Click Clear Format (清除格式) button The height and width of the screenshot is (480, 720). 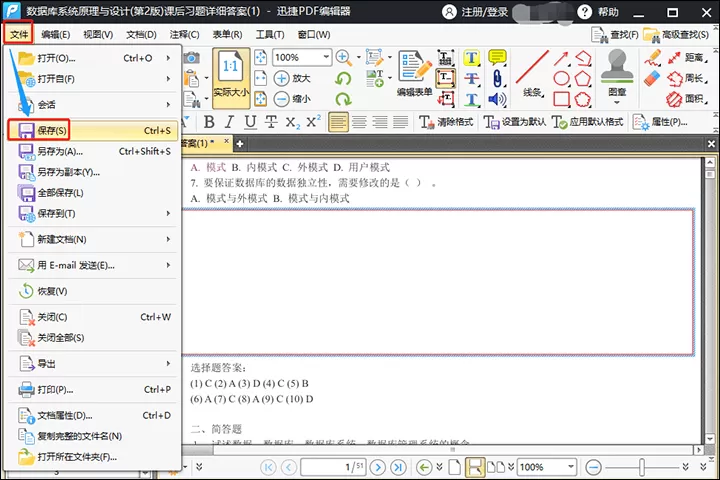(x=446, y=122)
